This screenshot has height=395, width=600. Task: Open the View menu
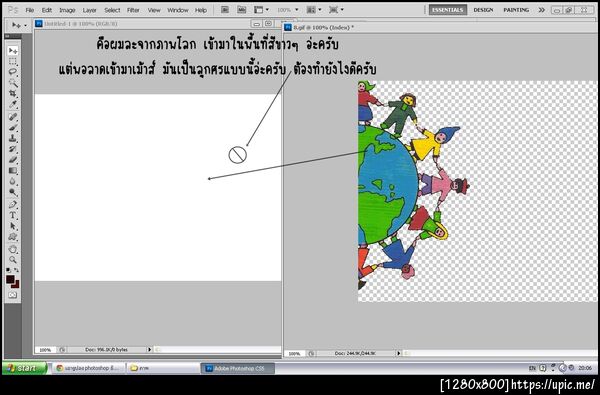[154, 10]
